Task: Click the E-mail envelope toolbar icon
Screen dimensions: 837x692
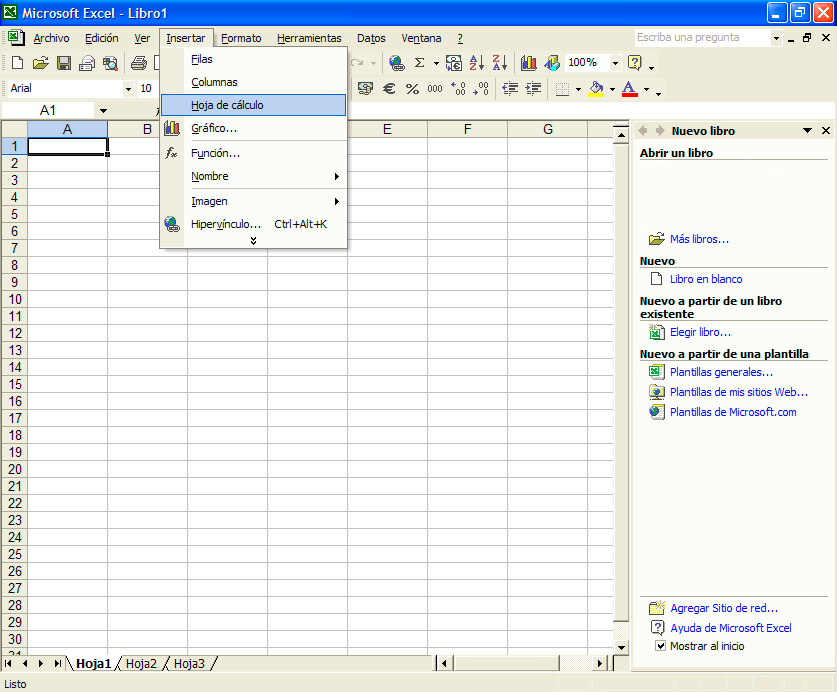Action: coord(87,63)
